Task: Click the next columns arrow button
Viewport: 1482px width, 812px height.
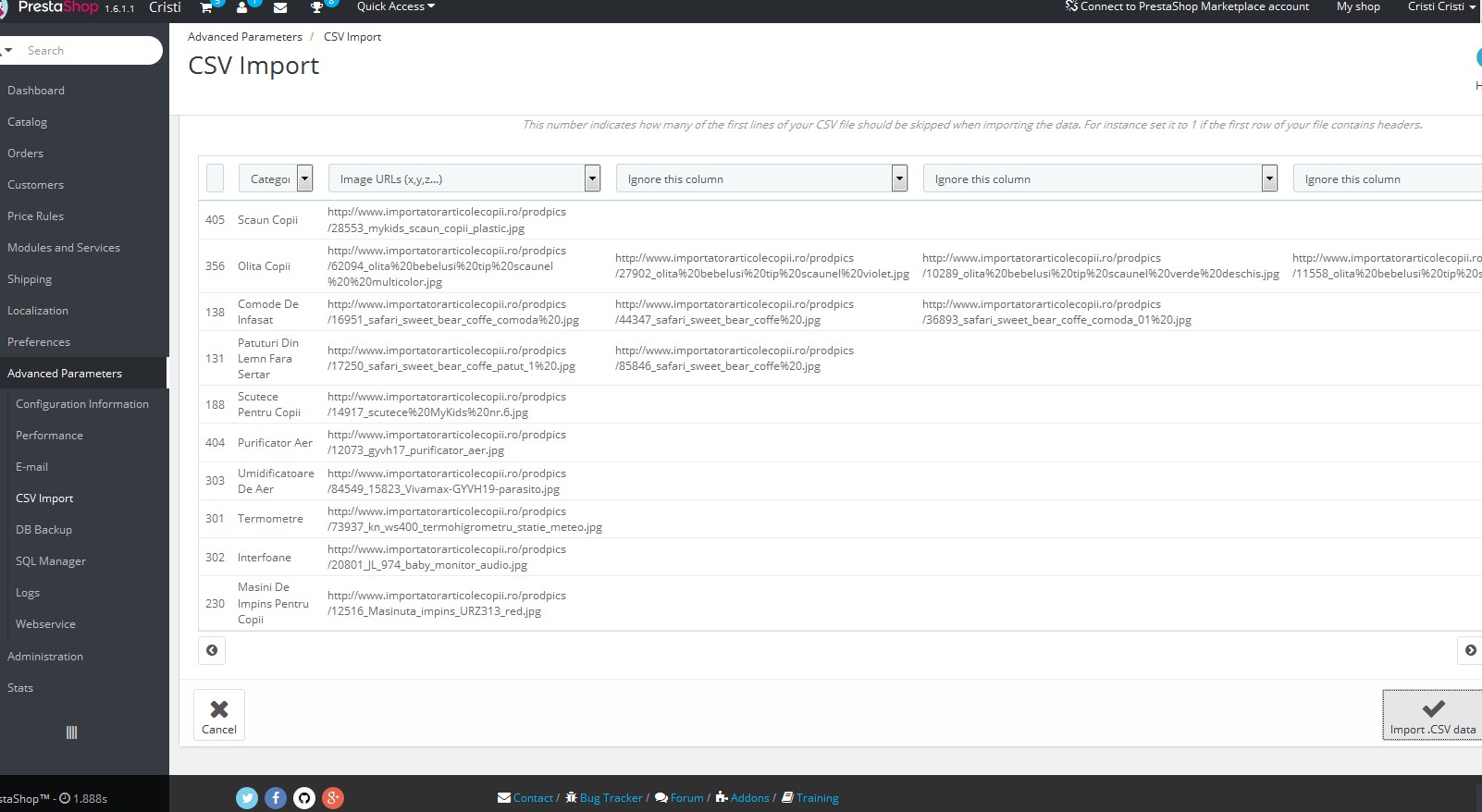Action: coord(1470,650)
